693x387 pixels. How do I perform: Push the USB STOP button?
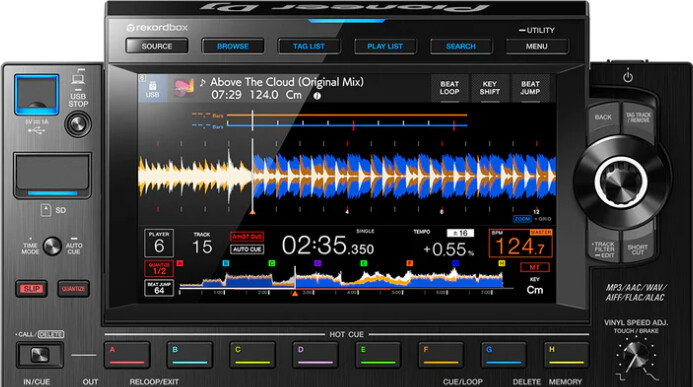(x=78, y=124)
